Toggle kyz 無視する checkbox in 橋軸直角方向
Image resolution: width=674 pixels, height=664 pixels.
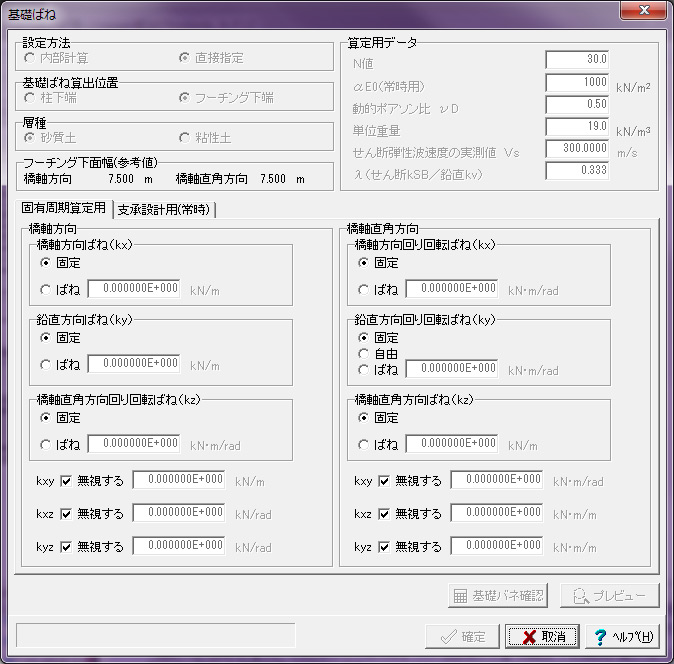[x=384, y=547]
